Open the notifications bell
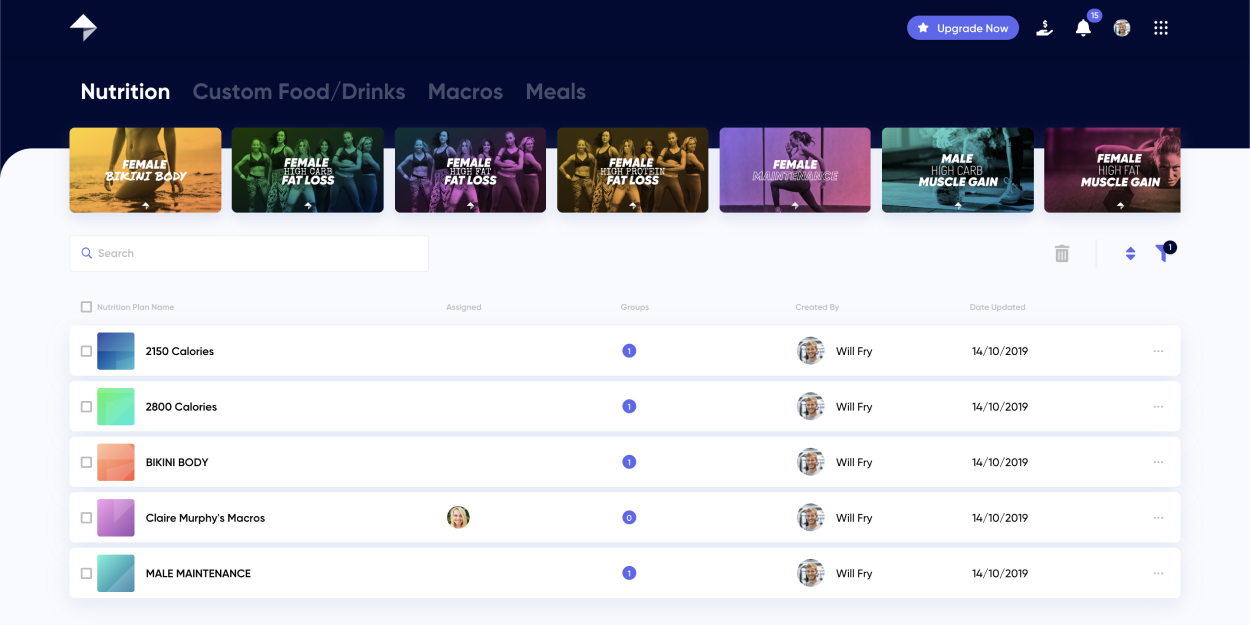The width and height of the screenshot is (1250, 625). point(1083,28)
